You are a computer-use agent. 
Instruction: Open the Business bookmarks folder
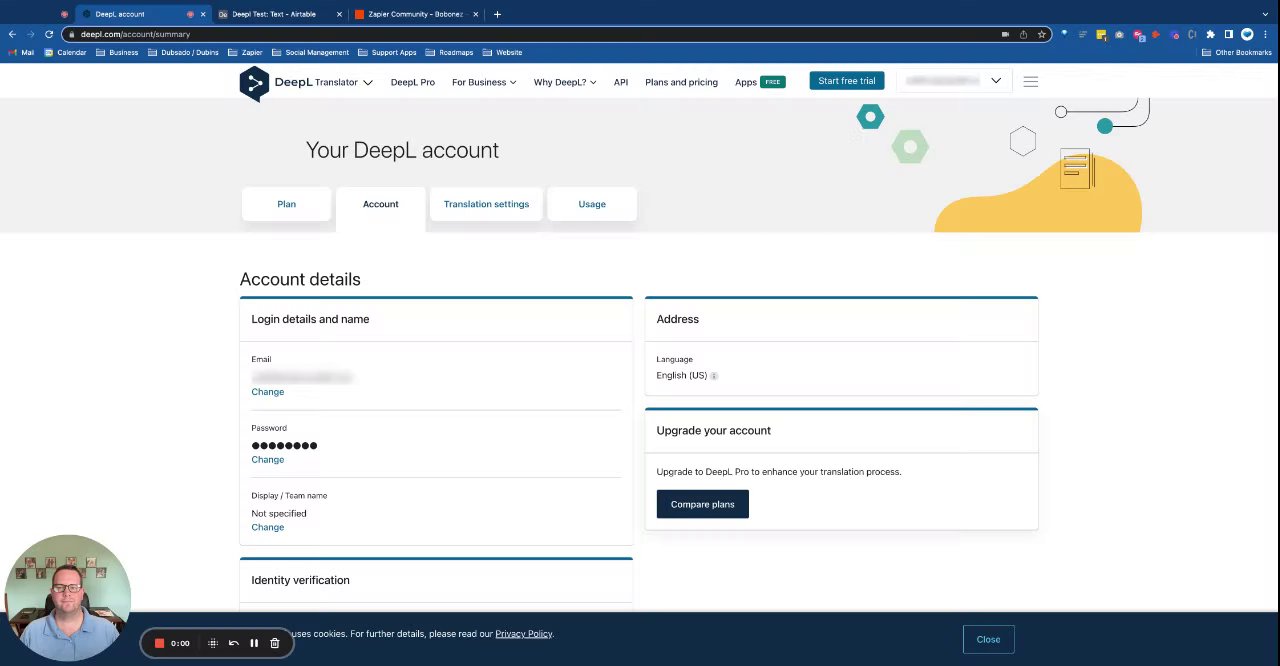pos(117,52)
